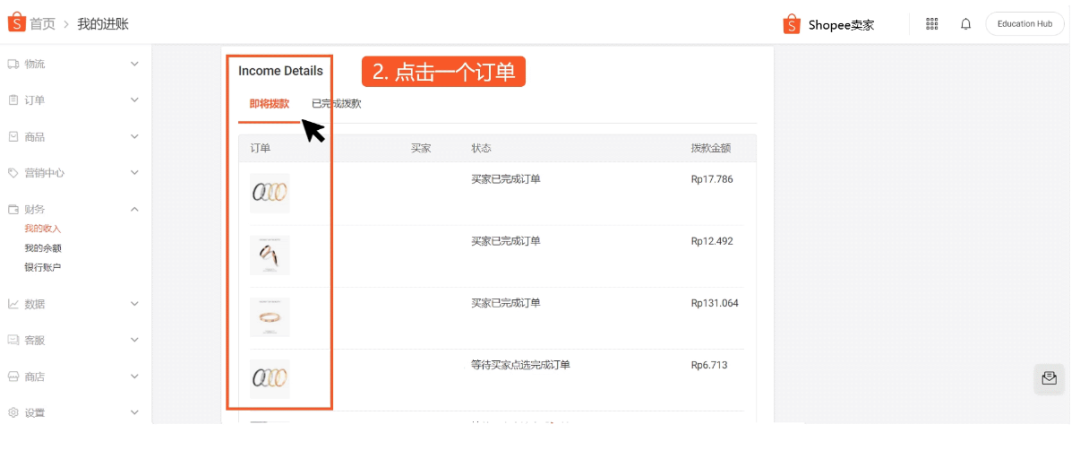Click the Rp17.786 payout amount
The width and height of the screenshot is (1080, 476).
click(x=712, y=180)
